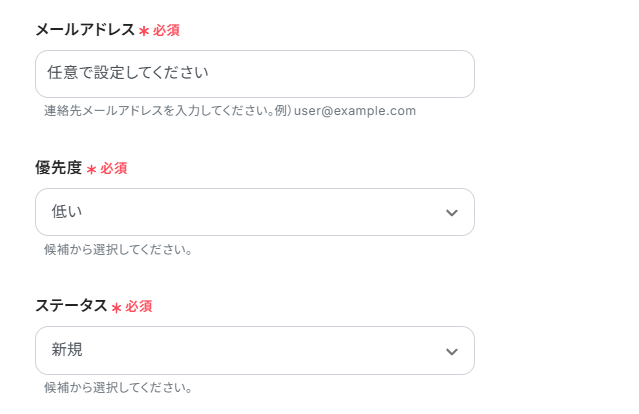
Task: Expand the ステータス dropdown showing 新規
Action: (254, 350)
